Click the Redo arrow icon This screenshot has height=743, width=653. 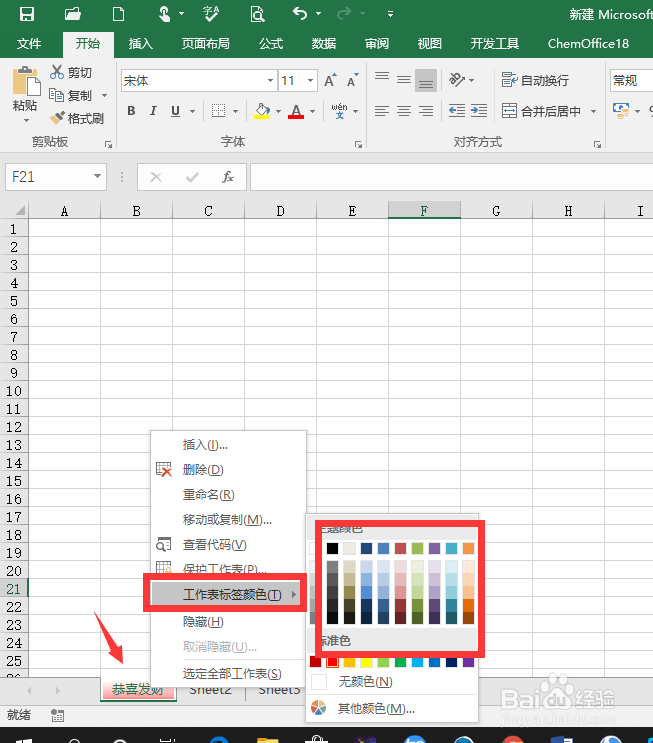pyautogui.click(x=344, y=13)
